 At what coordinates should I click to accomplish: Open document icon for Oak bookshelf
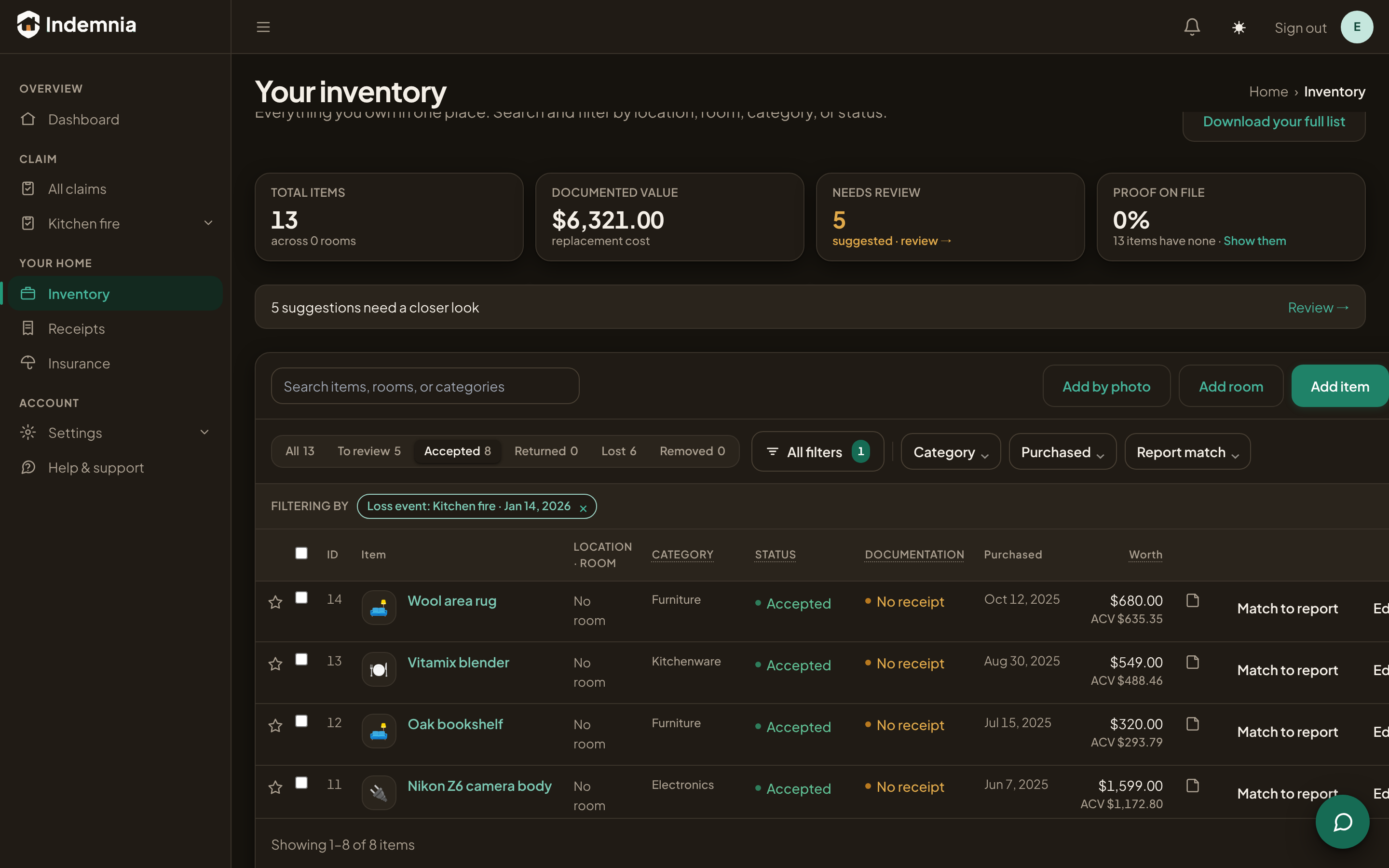1193,724
